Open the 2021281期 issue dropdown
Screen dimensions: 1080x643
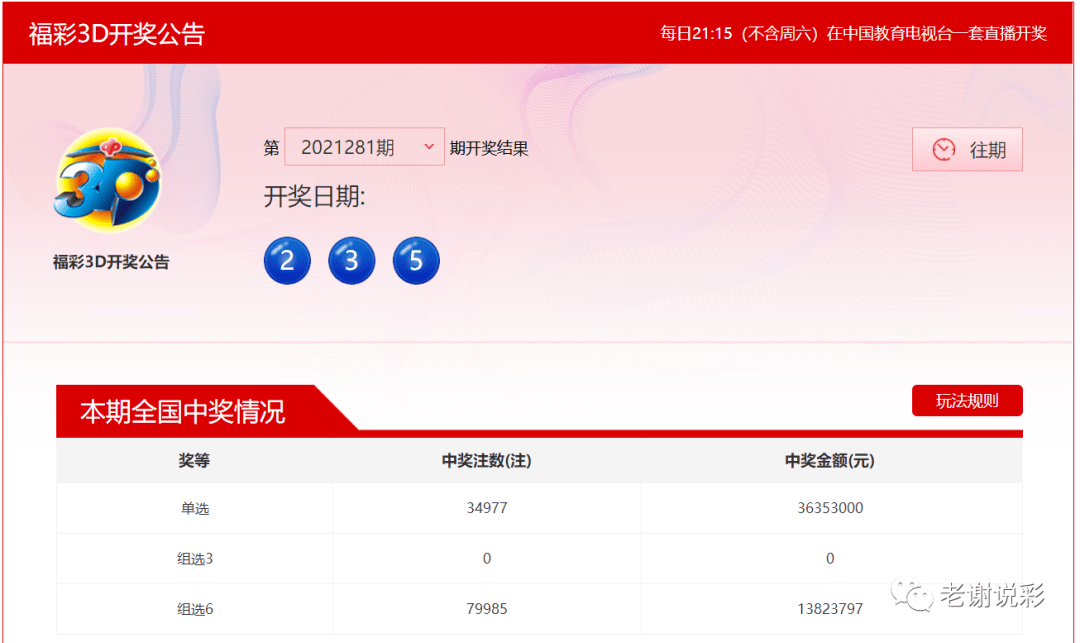(x=364, y=147)
